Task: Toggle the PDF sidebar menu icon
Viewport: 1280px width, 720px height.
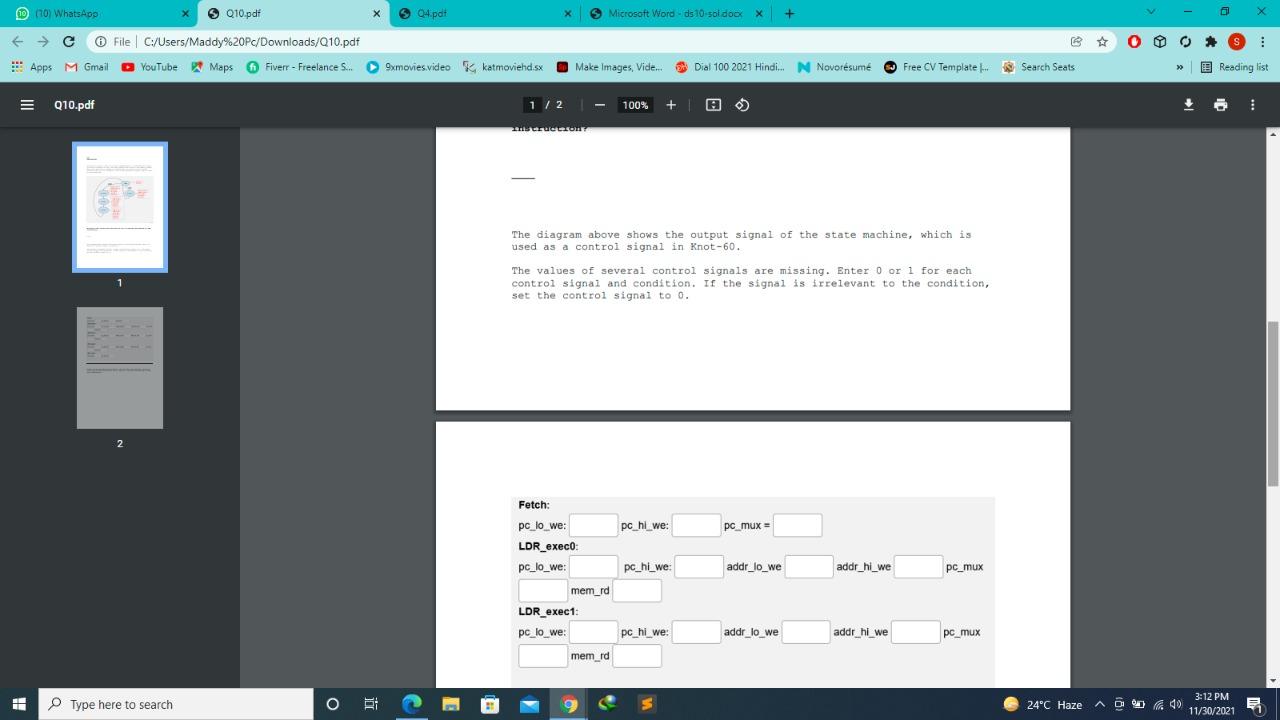Action: [x=27, y=105]
